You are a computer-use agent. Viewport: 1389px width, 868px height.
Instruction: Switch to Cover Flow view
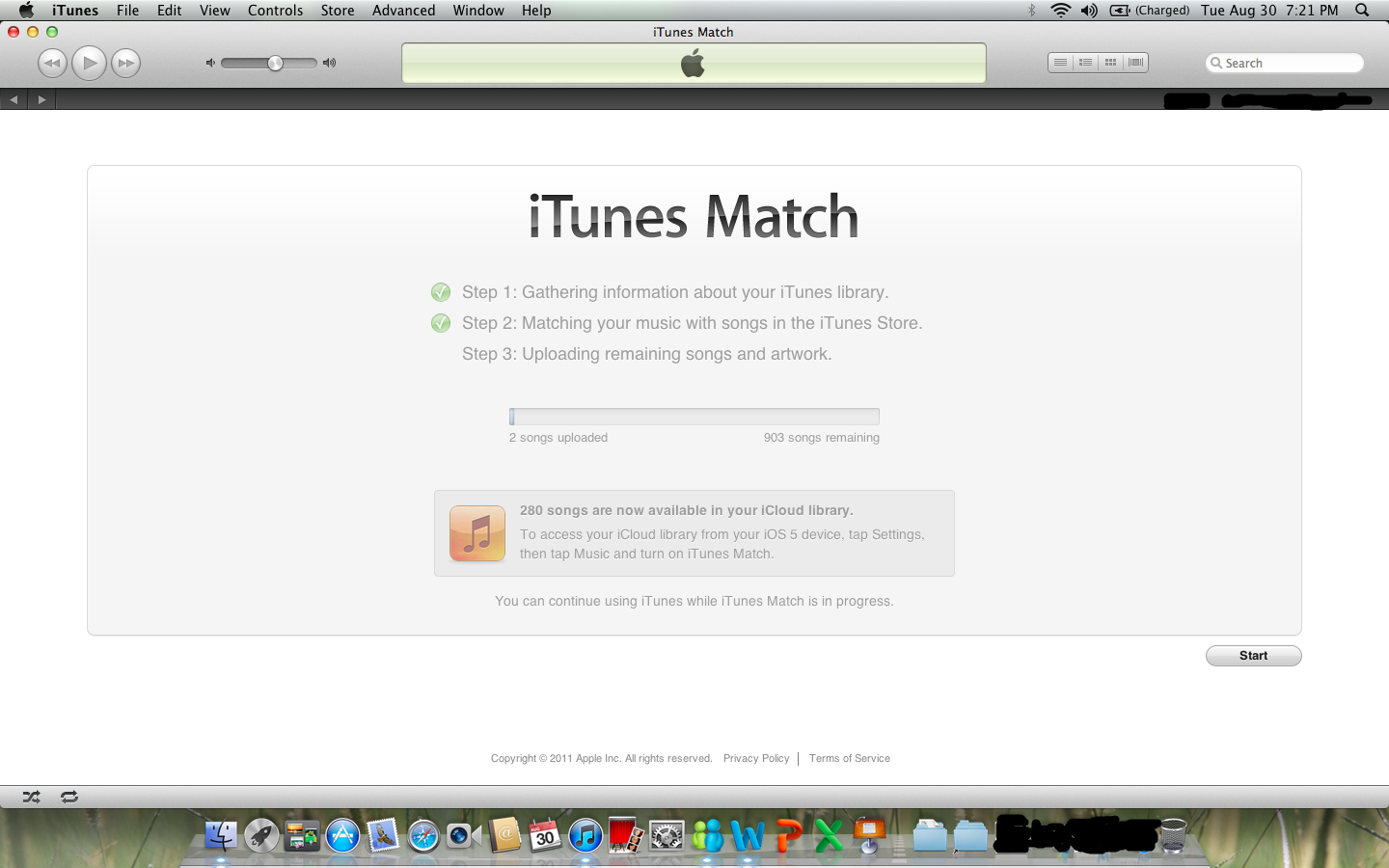point(1135,63)
